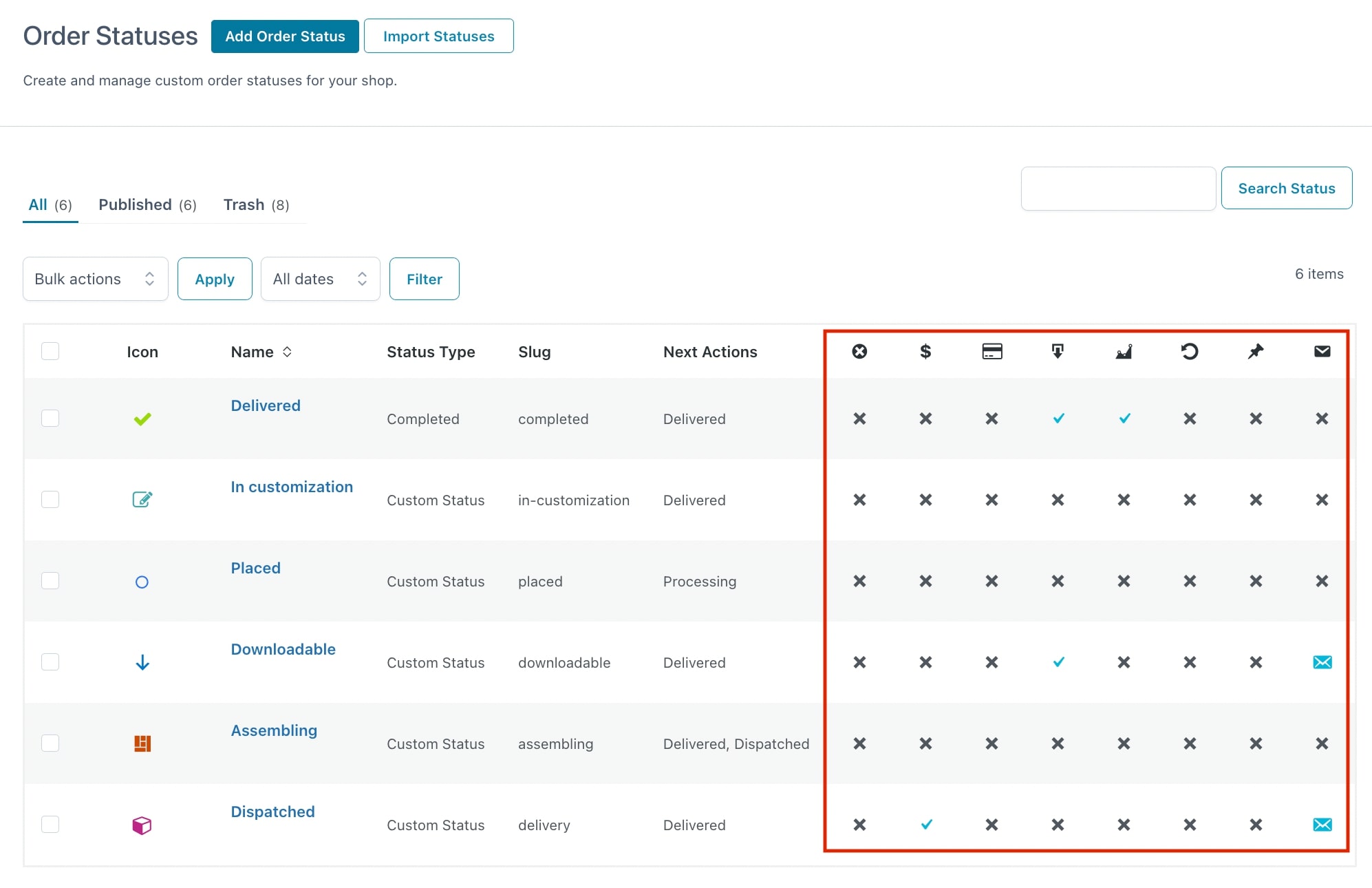Click the envelope email column header icon
Viewport: 1372px width, 888px height.
pos(1322,352)
